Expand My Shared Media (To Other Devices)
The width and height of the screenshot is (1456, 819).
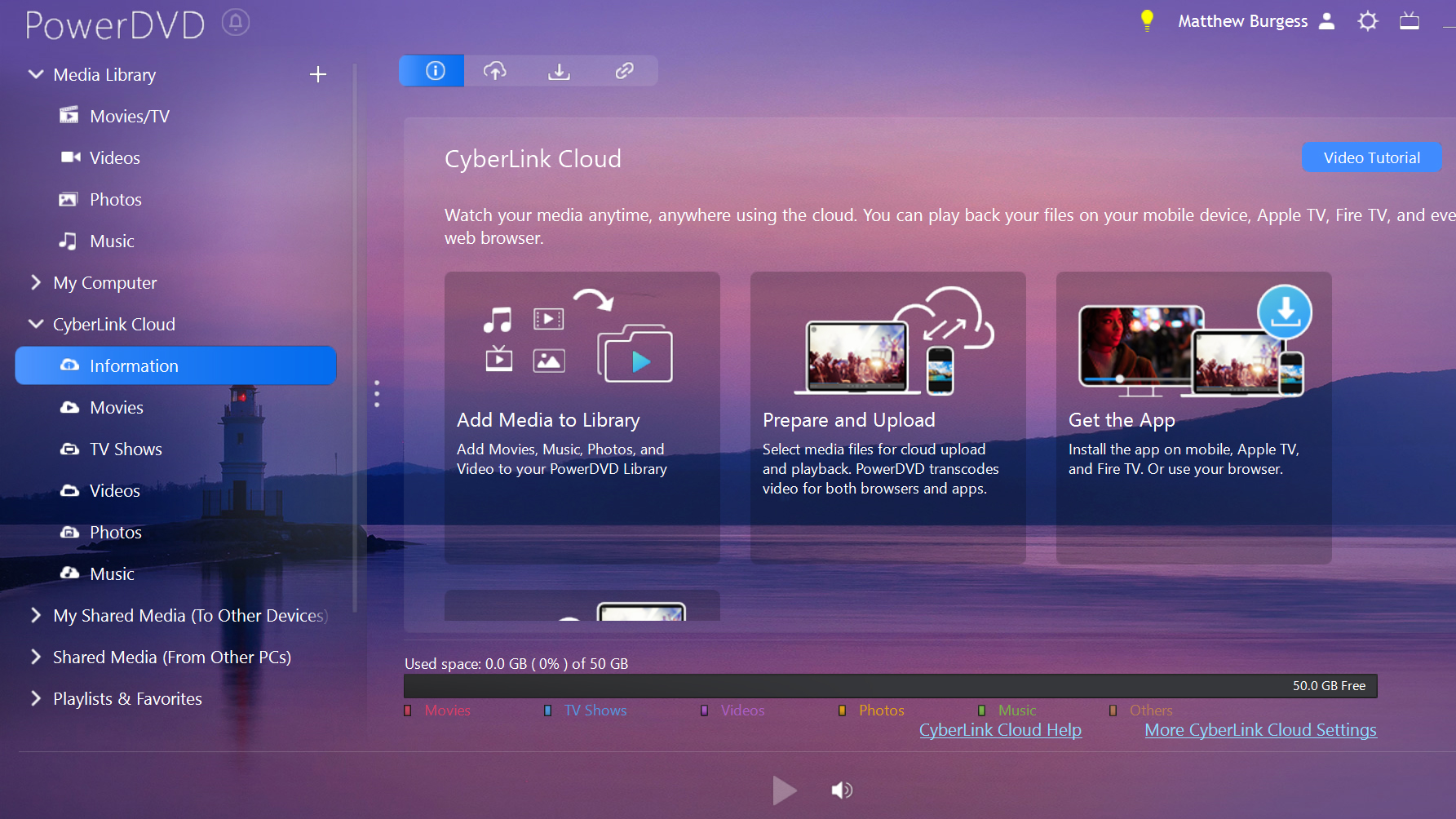pyautogui.click(x=35, y=615)
